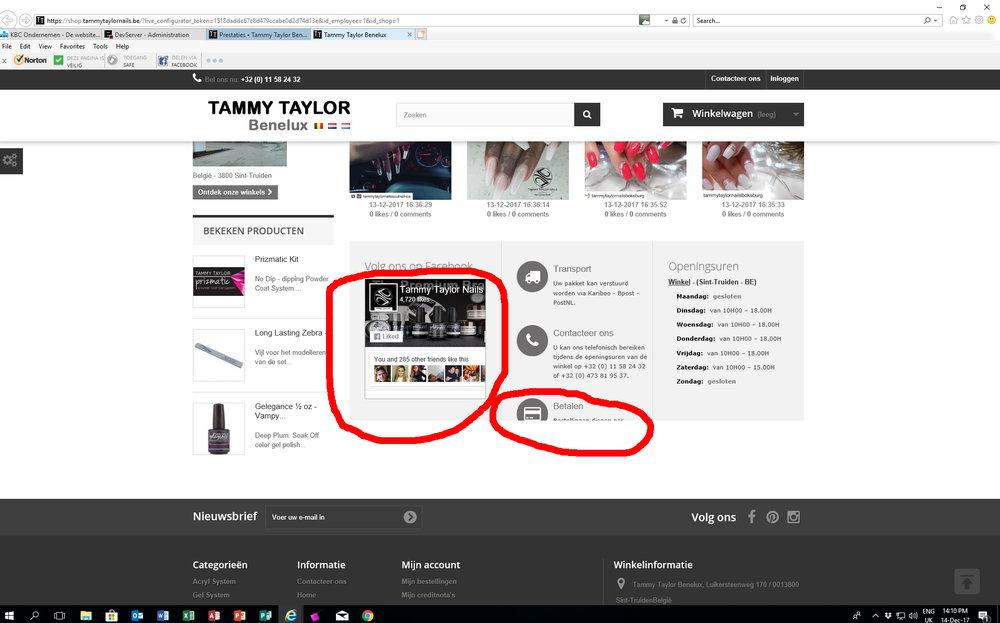Click the security lock icon in address bar
Viewport: 1000px width, 623px height.
(675, 20)
